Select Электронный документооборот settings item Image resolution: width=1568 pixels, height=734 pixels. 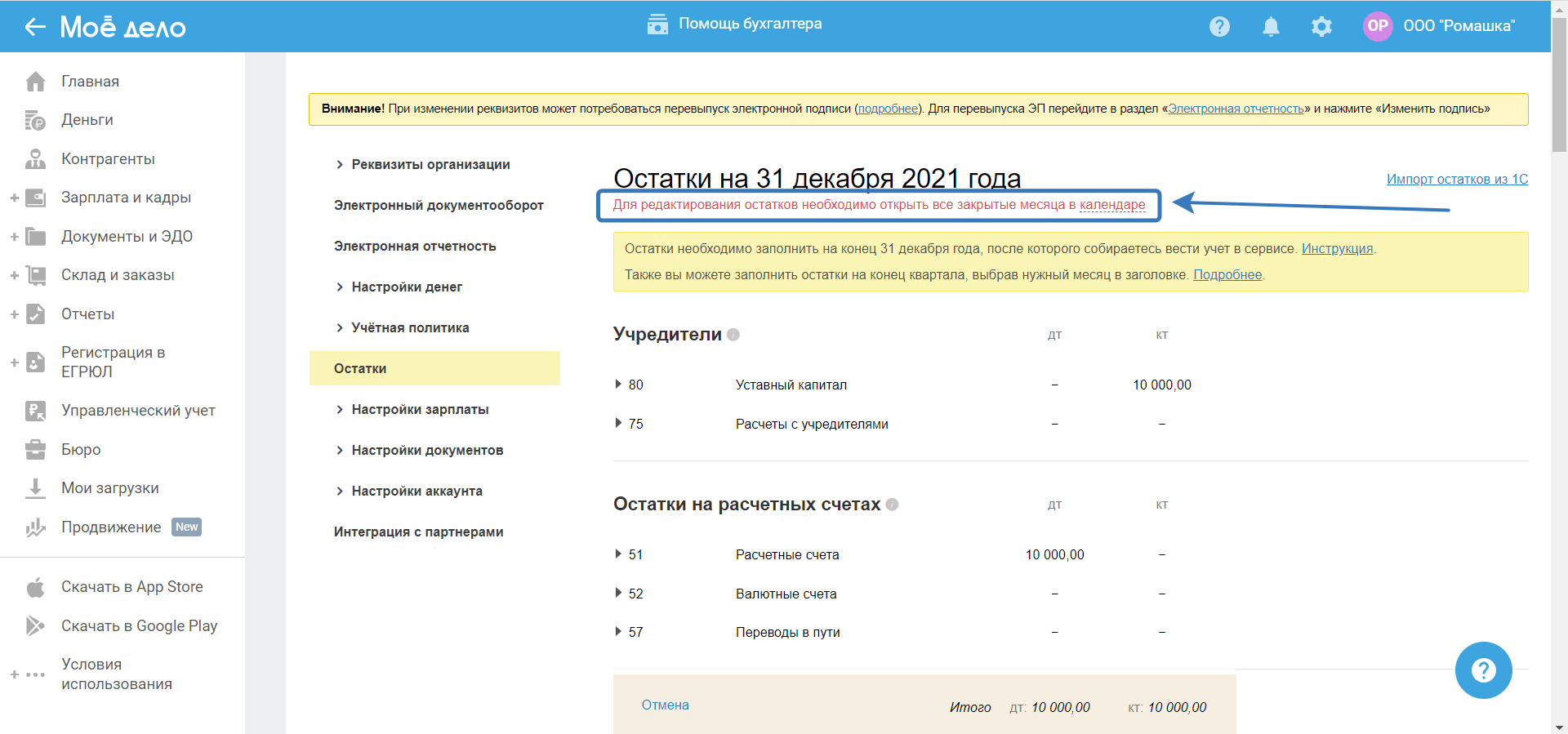(439, 206)
